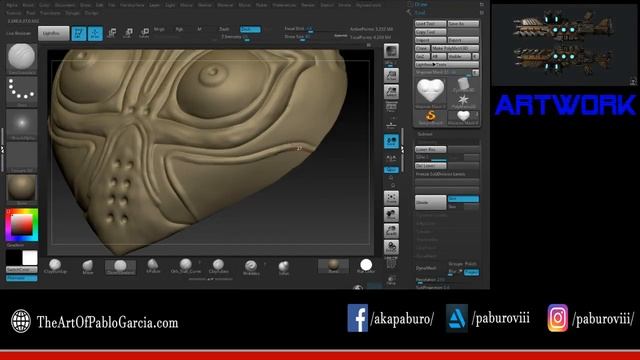Open the material sphere selector on left shelf
This screenshot has width=640, height=360.
click(x=22, y=189)
